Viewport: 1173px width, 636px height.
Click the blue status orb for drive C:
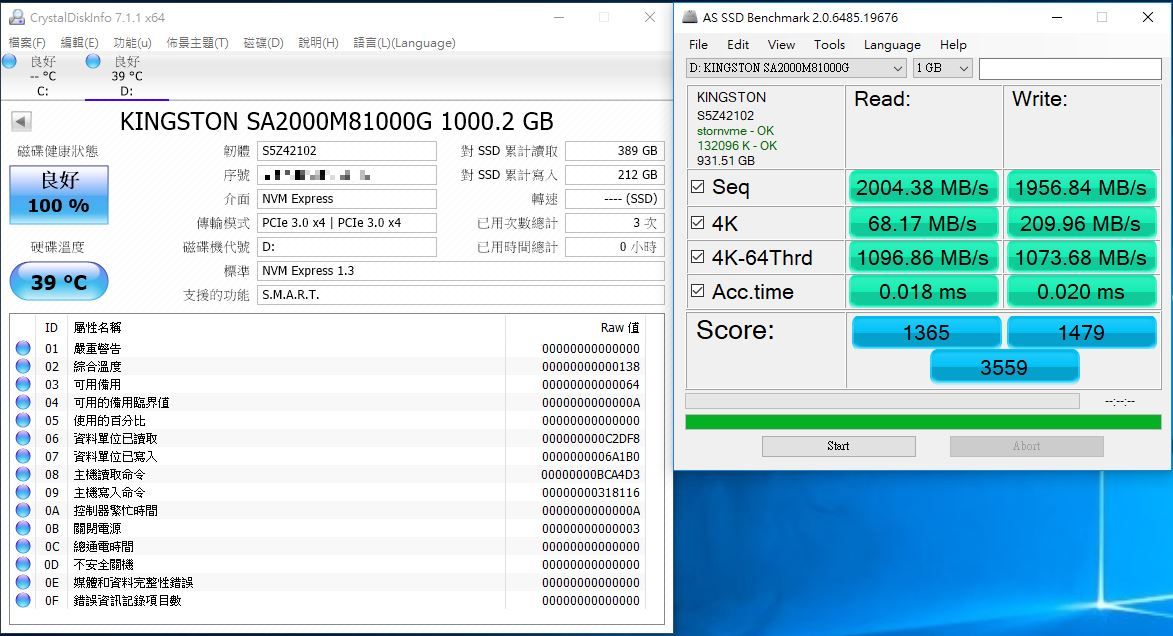coord(10,61)
